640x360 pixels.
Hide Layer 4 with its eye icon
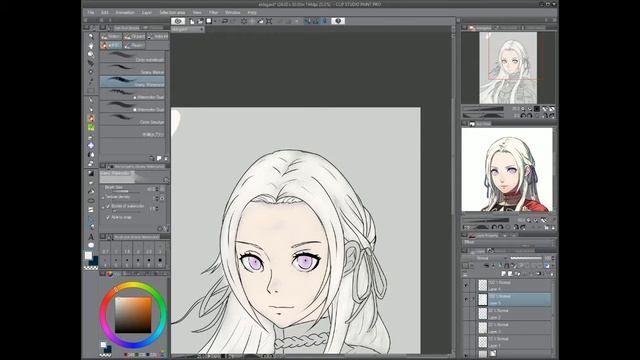(466, 286)
